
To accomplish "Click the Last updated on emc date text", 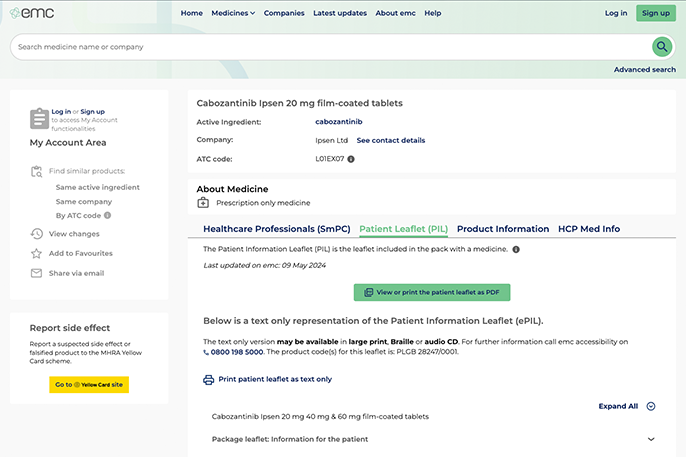I will [x=264, y=265].
